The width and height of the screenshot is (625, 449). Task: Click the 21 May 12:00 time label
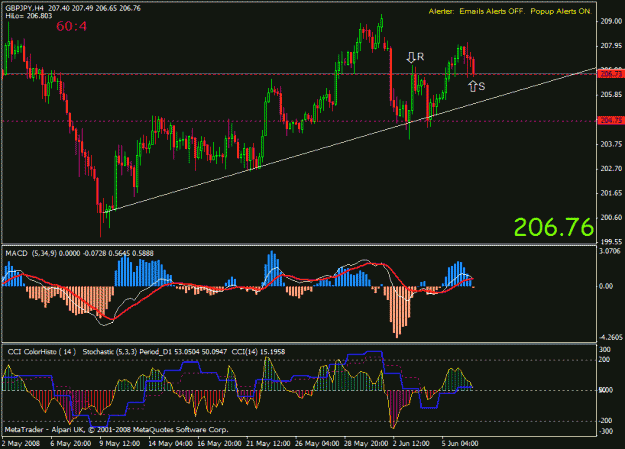tap(268, 443)
